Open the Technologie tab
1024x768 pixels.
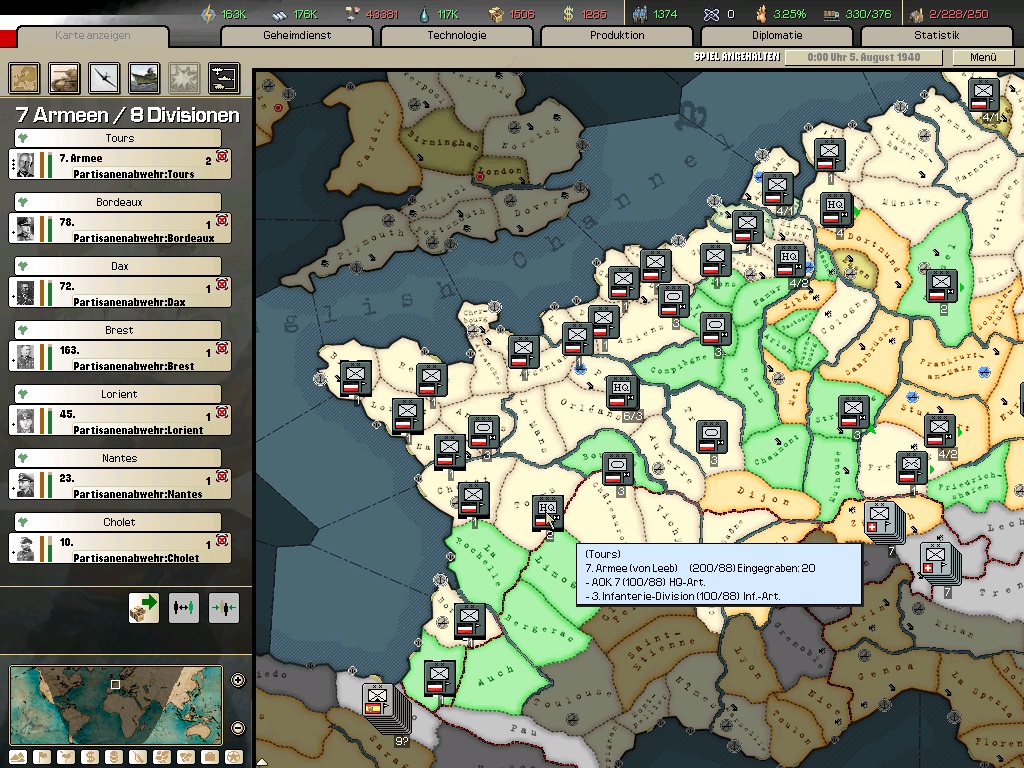click(x=457, y=35)
